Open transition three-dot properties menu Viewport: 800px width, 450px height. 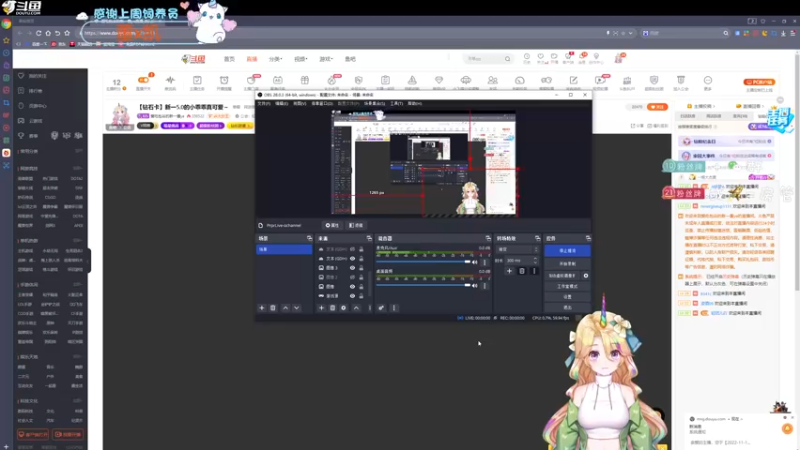pyautogui.click(x=534, y=271)
